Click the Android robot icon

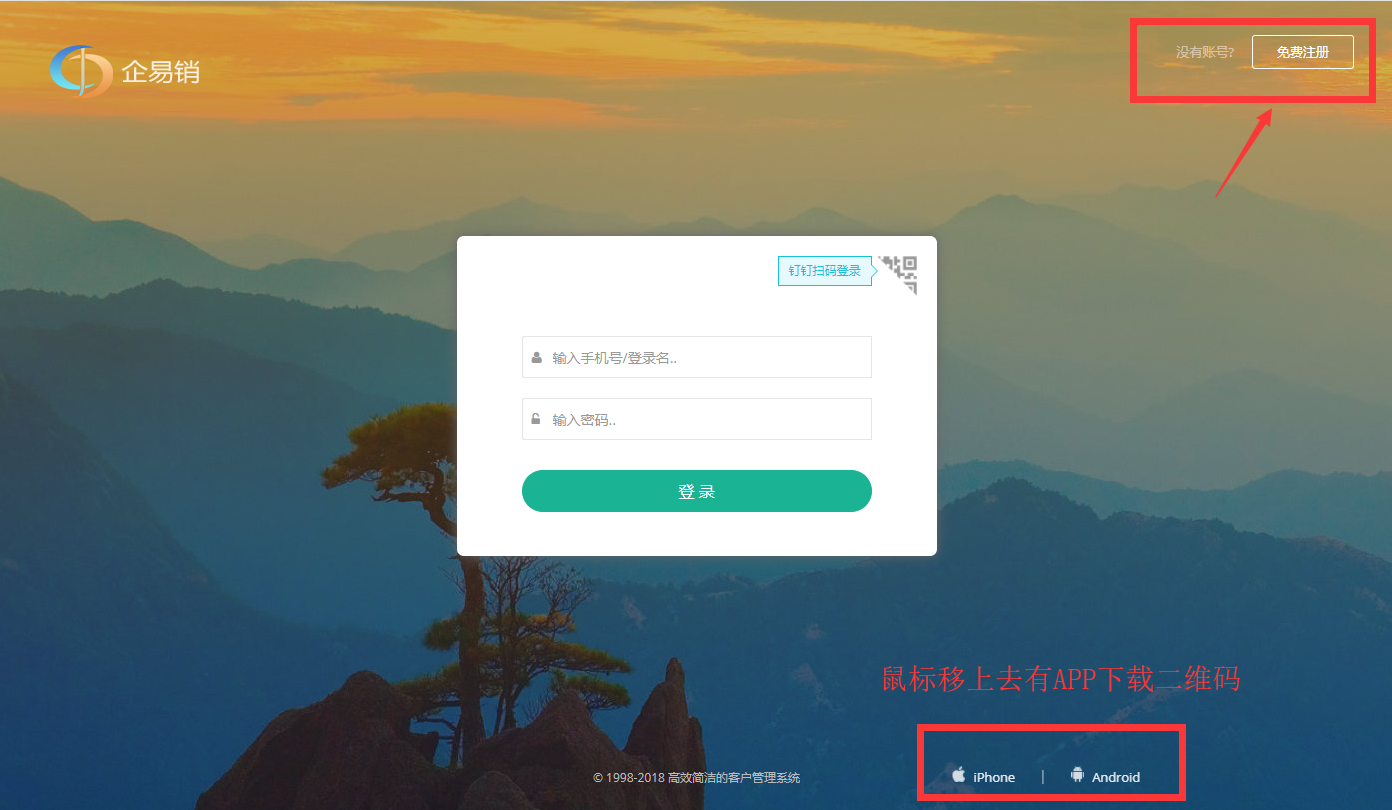[1077, 775]
